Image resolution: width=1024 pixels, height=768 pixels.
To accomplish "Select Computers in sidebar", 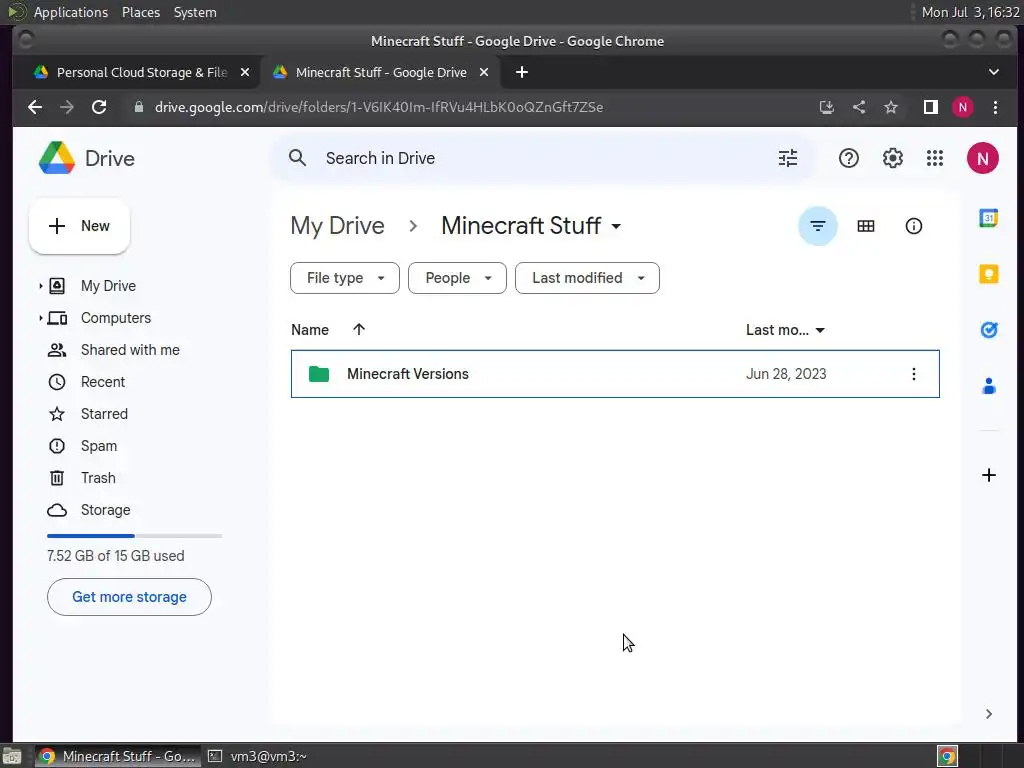I will click(116, 318).
